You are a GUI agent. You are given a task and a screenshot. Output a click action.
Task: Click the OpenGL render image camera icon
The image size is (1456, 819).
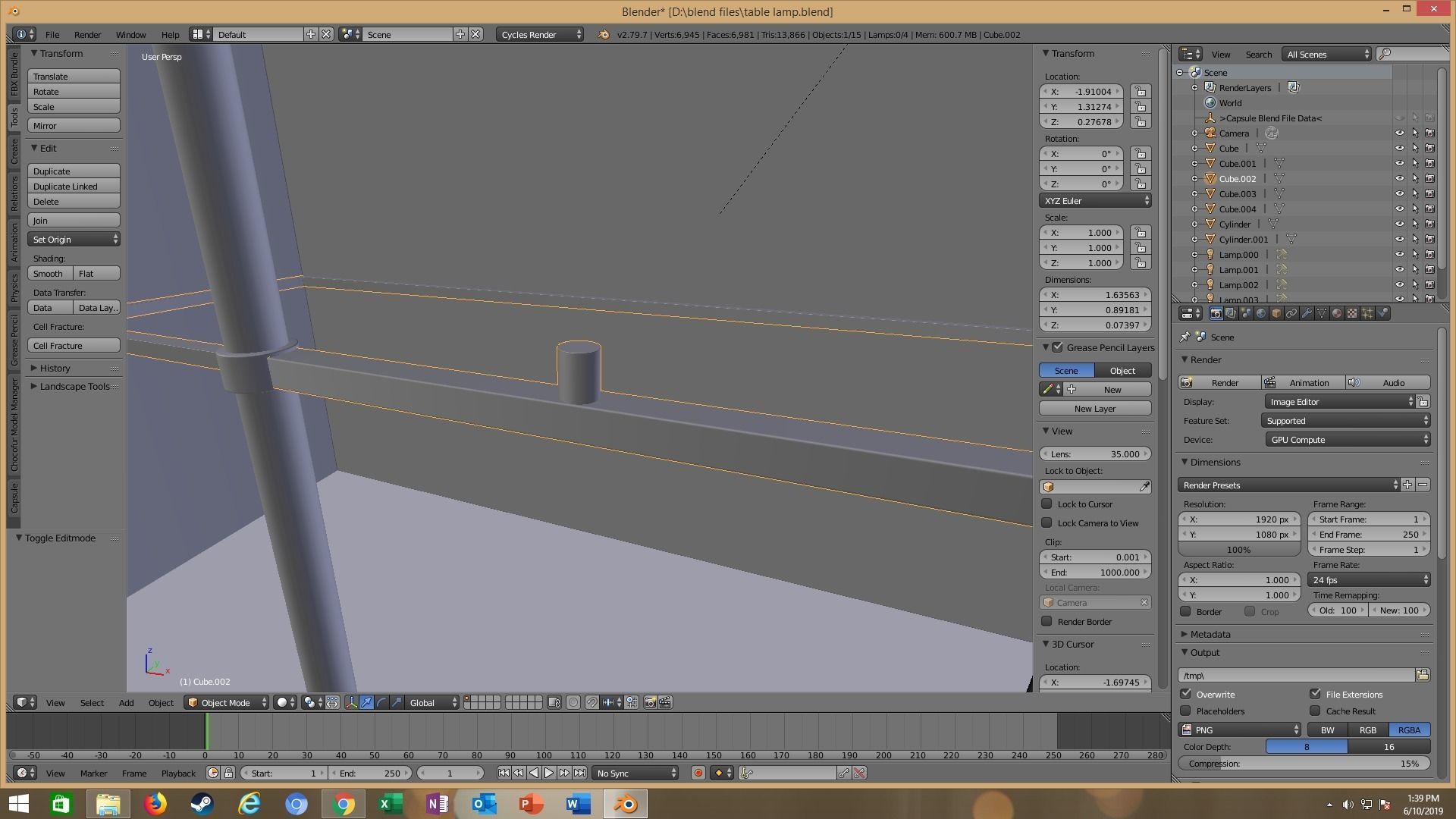coord(650,703)
